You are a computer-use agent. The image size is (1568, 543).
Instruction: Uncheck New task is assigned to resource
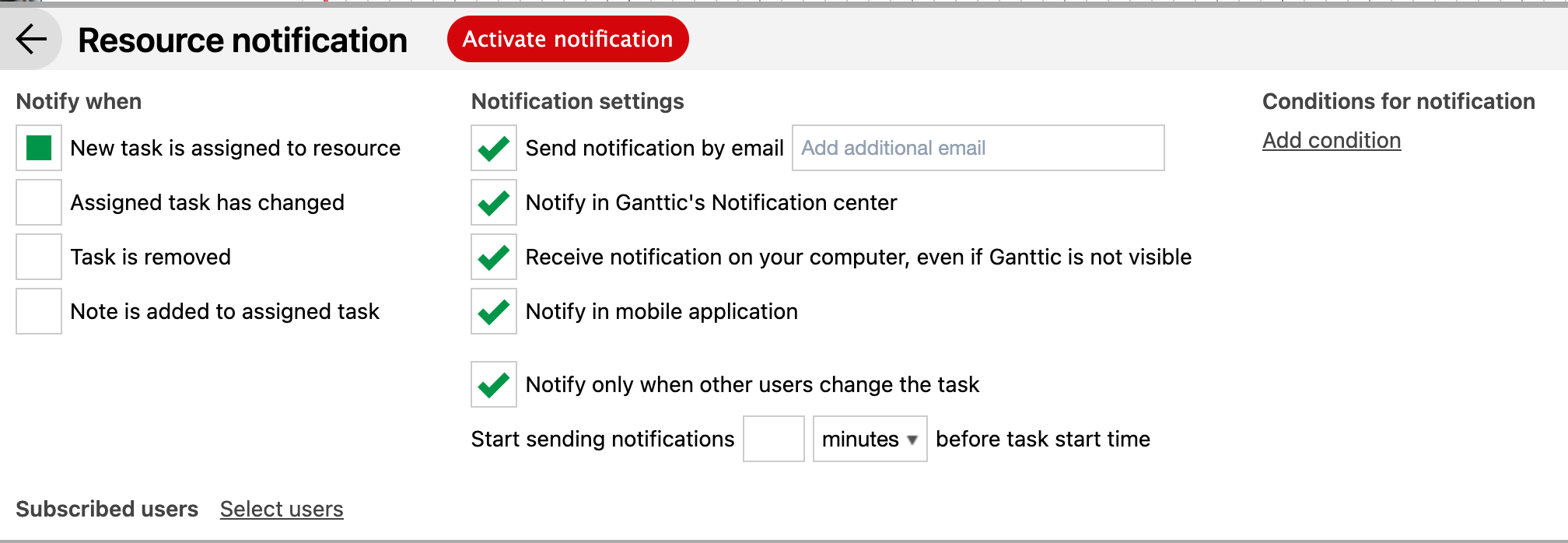tap(39, 148)
